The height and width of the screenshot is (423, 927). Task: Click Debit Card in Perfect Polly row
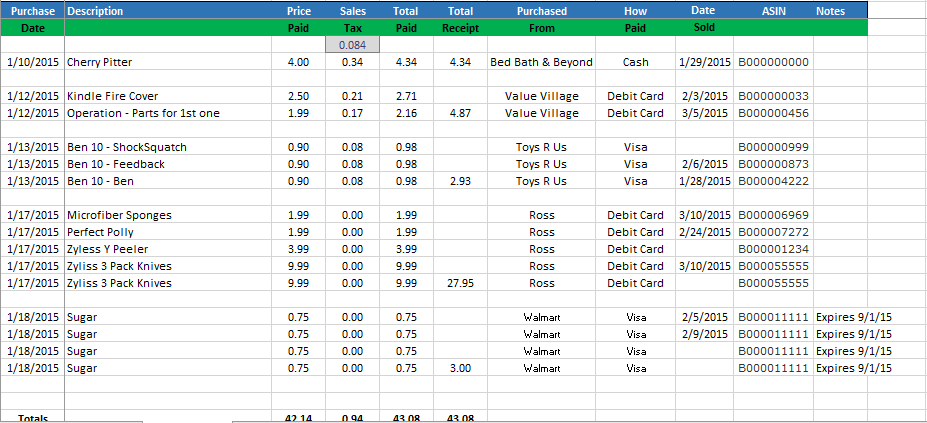pos(636,232)
